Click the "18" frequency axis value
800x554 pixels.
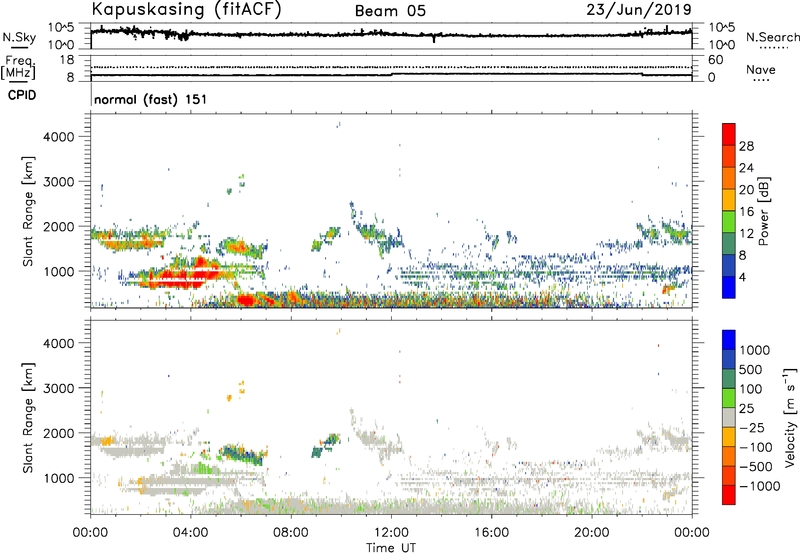(66, 60)
